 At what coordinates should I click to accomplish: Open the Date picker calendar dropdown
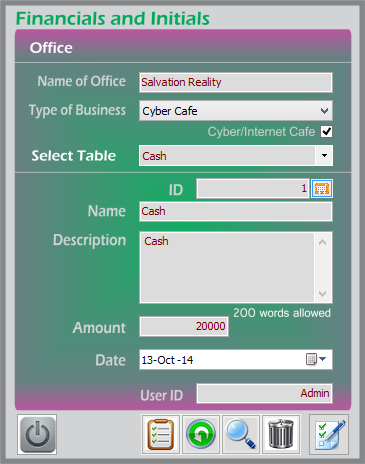[316, 359]
